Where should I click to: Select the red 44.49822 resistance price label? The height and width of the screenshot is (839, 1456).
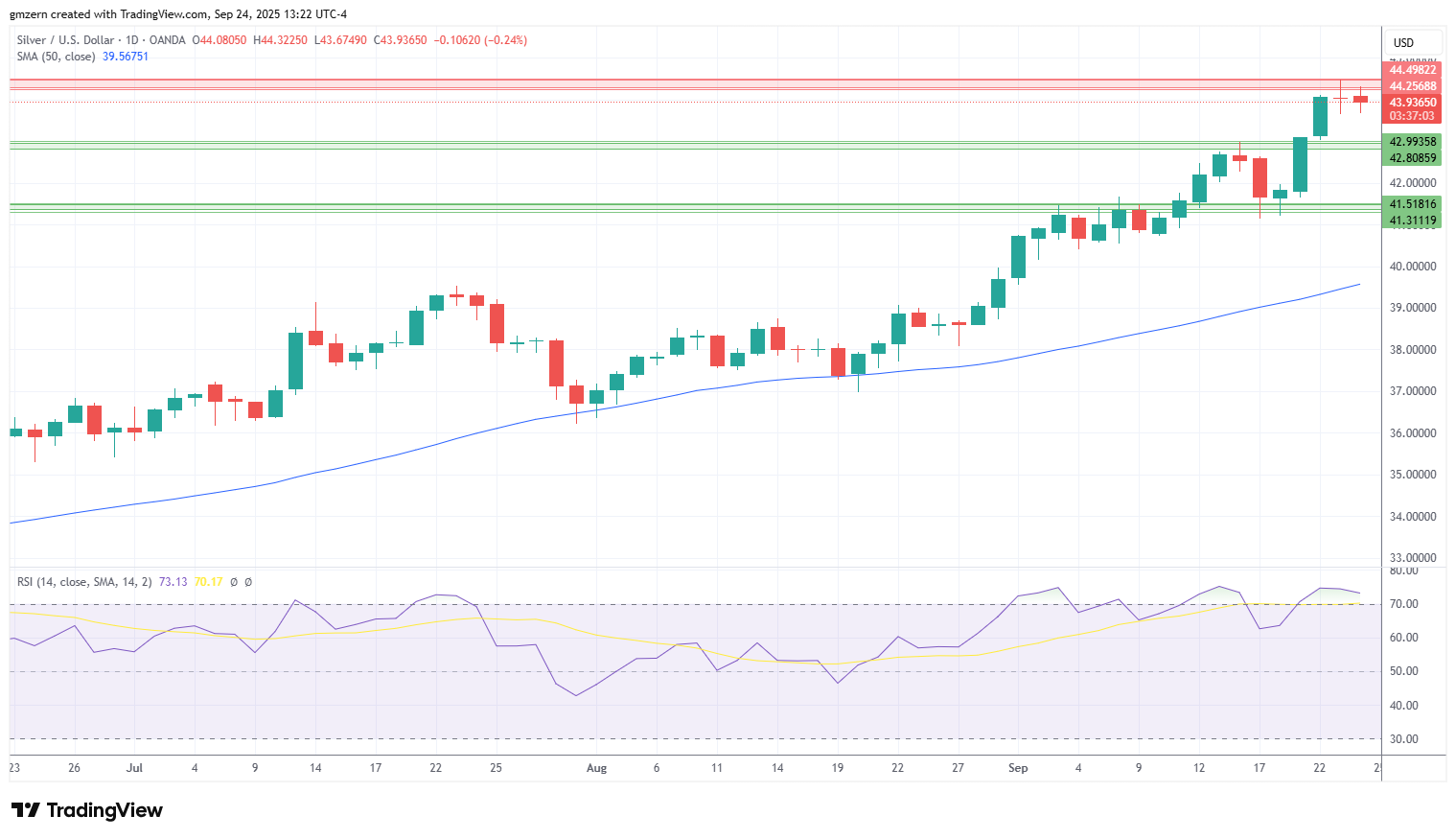[x=1413, y=70]
